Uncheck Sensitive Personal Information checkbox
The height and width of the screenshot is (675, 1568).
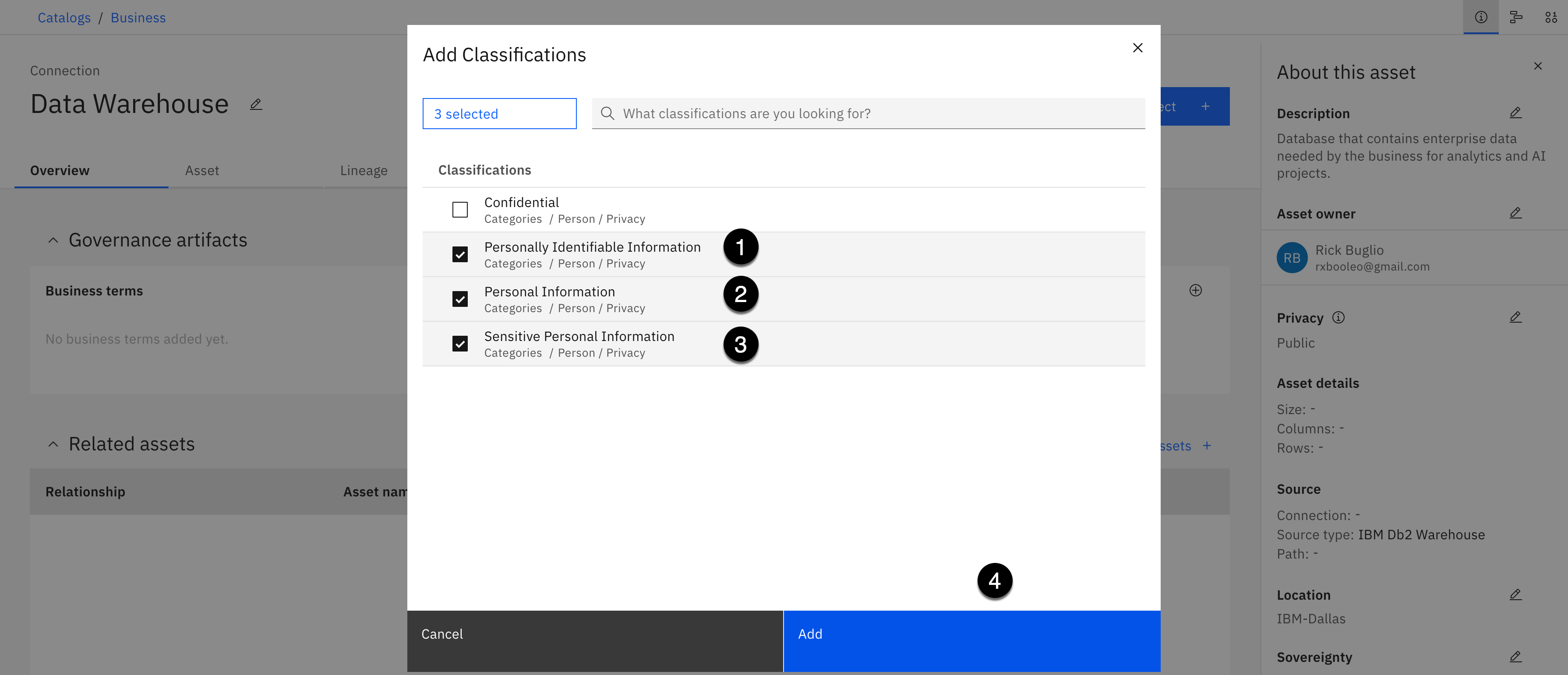(459, 344)
